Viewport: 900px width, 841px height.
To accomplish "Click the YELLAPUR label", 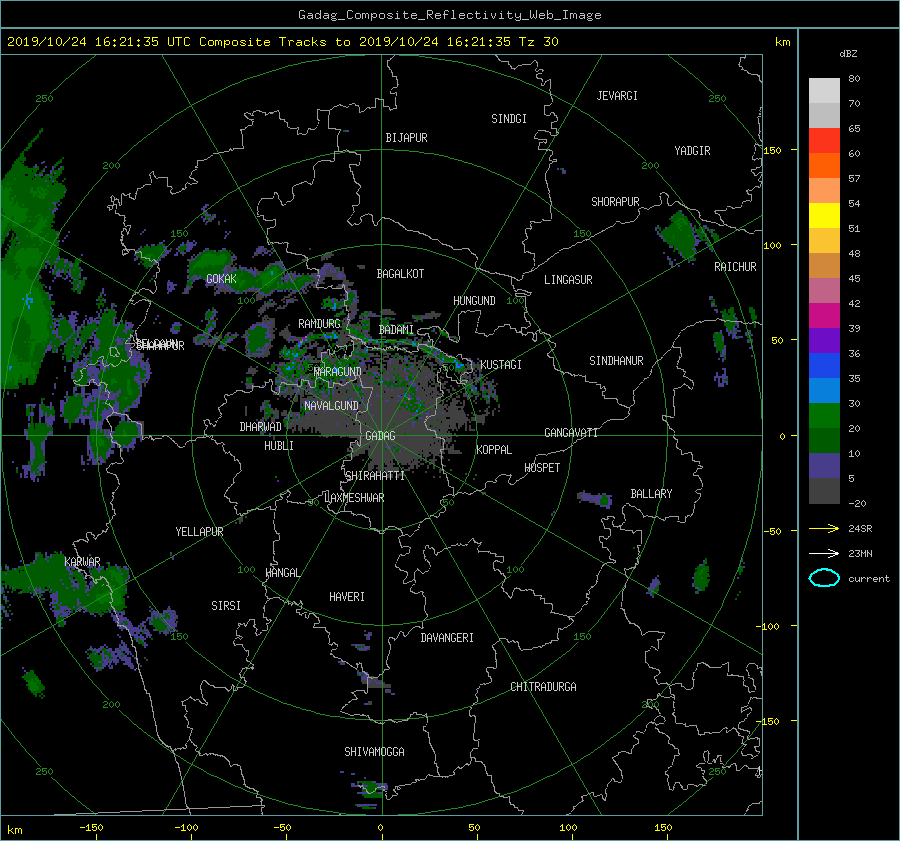I will pyautogui.click(x=199, y=532).
